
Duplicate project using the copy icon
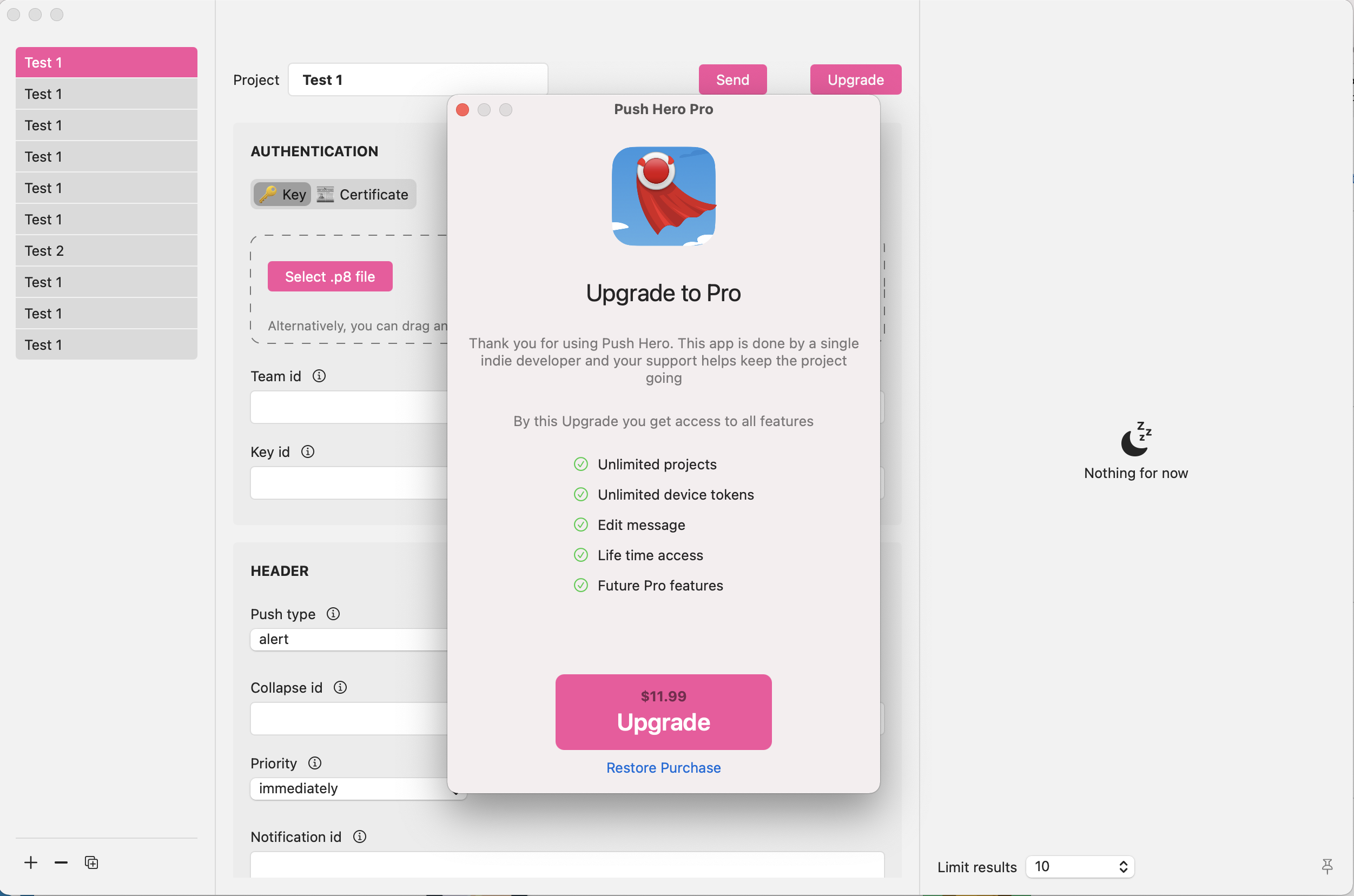(91, 862)
